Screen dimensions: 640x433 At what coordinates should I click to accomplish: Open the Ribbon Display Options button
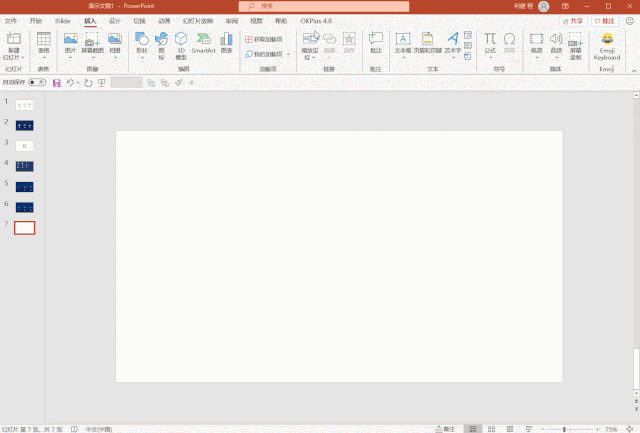tap(565, 6)
